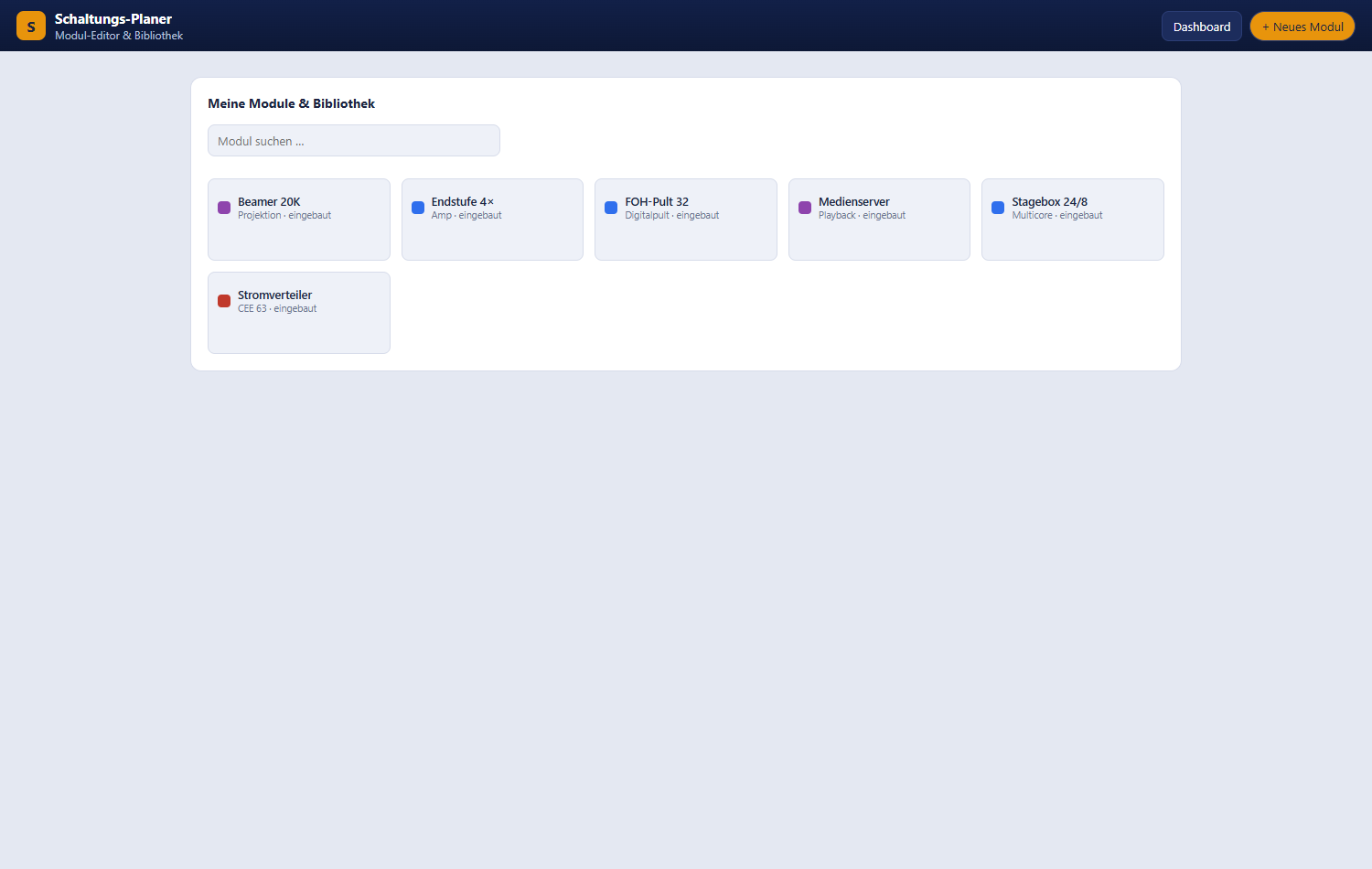The image size is (1372, 869).
Task: Click the 'Amp · eingebaut' subtitle
Action: [466, 216]
